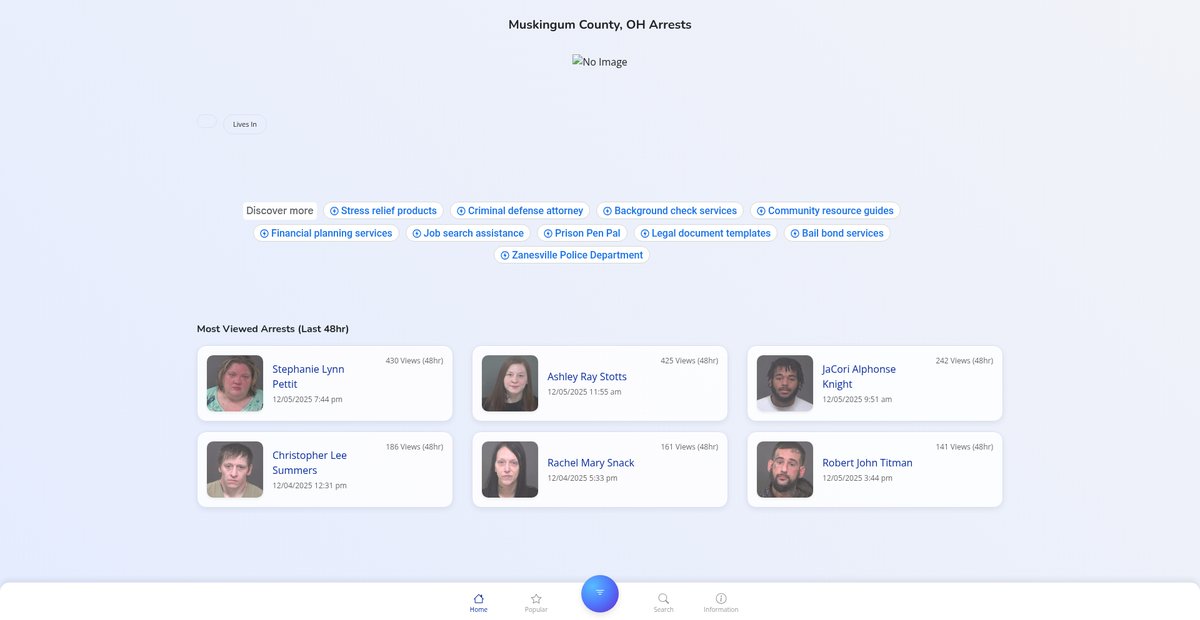Click Robert John Titman's mugshot thumbnail
1200x620 pixels.
(785, 470)
